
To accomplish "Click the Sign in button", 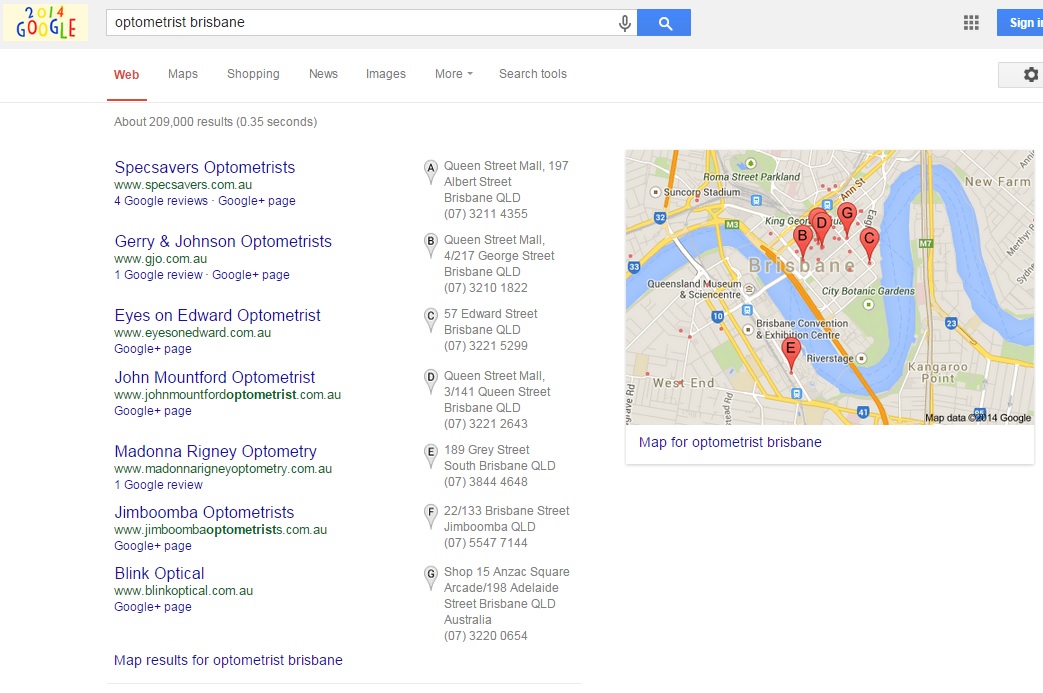I will click(1021, 23).
